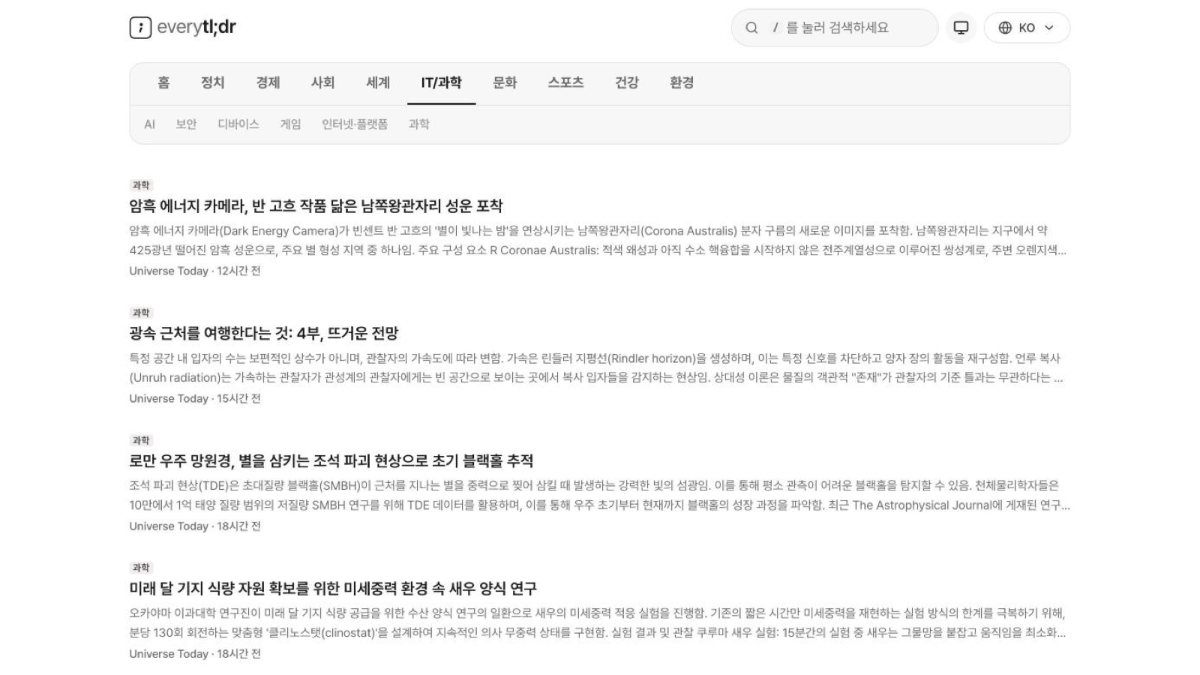Screen dimensions: 1200x675
Task: Focus the search input field
Action: coord(835,28)
